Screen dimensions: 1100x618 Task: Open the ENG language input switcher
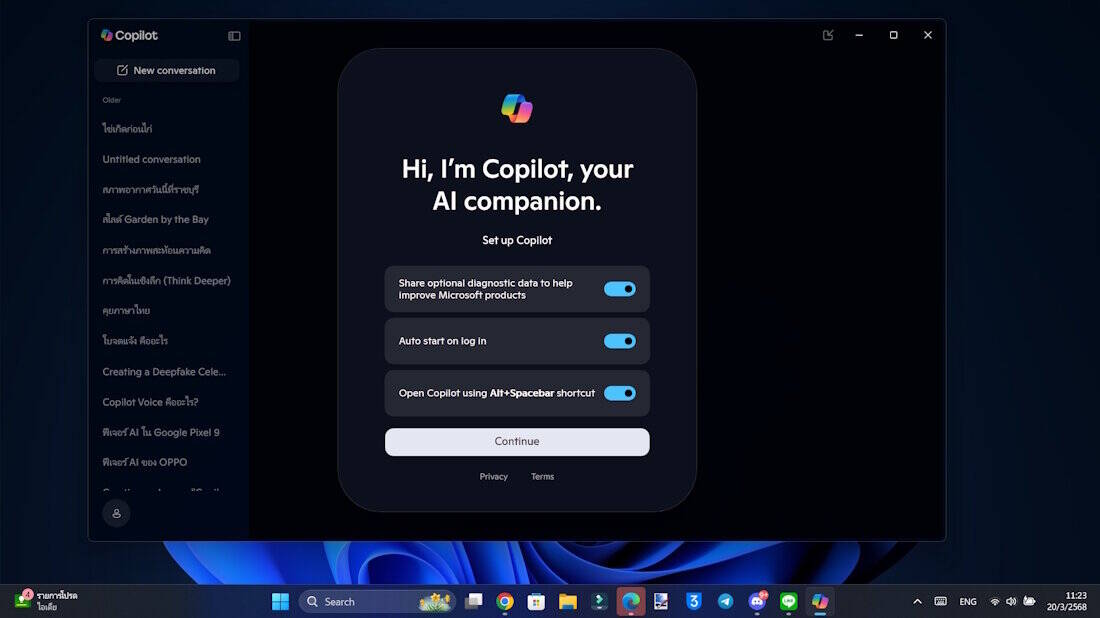(967, 601)
